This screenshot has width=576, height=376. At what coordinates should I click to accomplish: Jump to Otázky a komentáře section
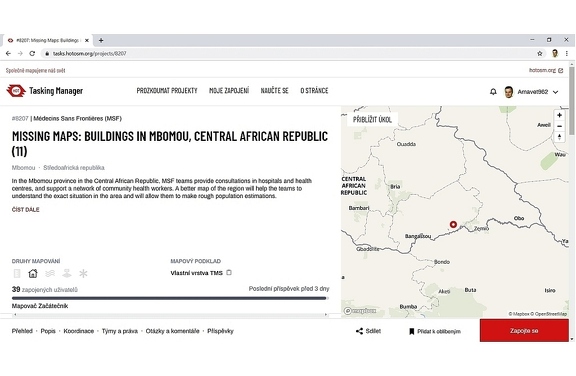tap(172, 331)
